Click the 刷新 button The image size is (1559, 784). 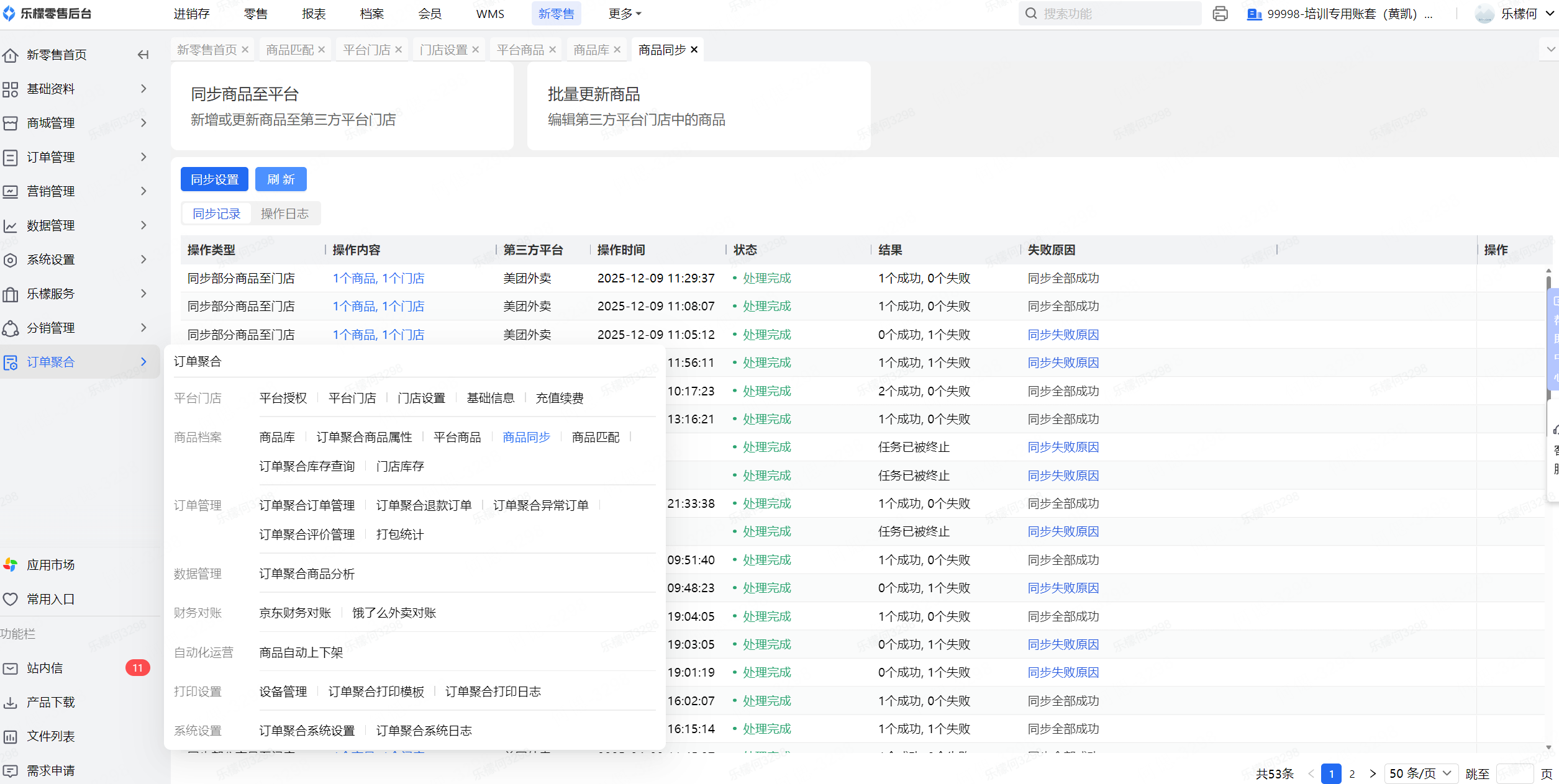point(281,179)
